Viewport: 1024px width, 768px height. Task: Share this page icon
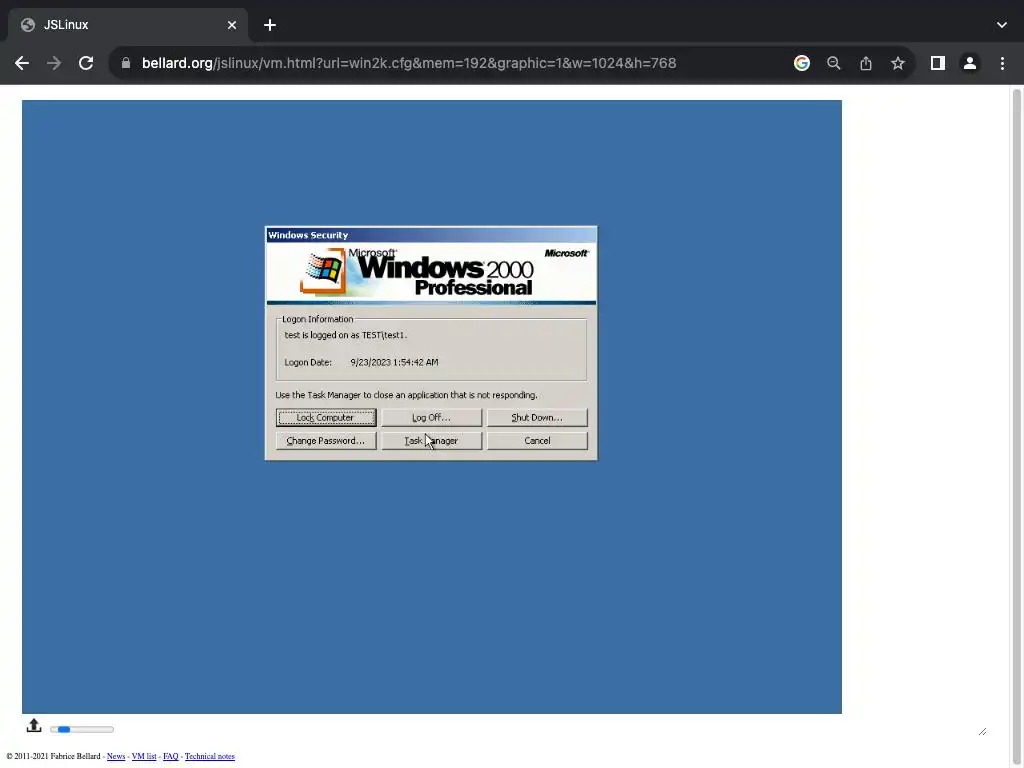tap(866, 63)
